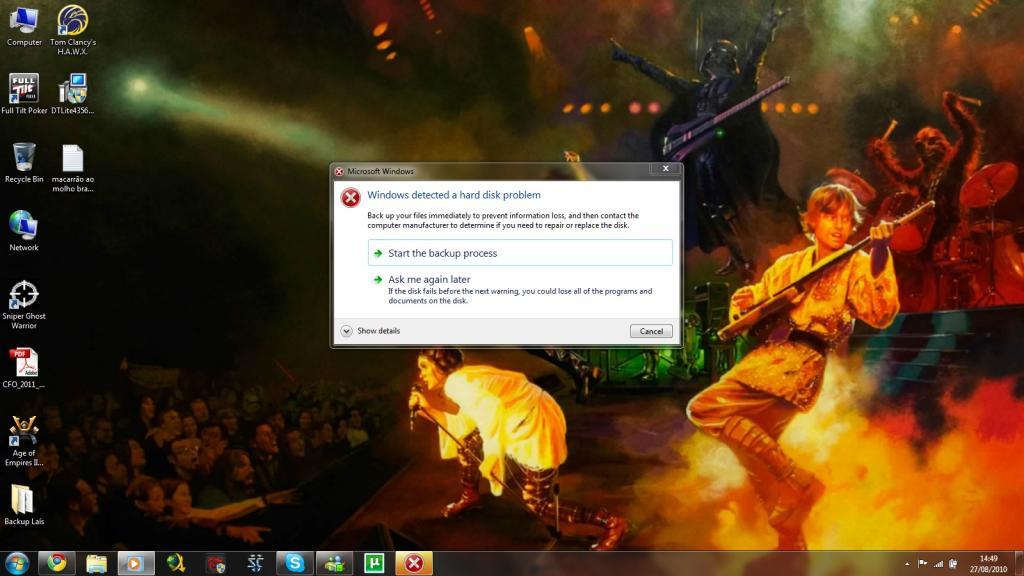Select the macarrão ao molho file
Viewport: 1024px width, 576px height.
click(x=72, y=168)
